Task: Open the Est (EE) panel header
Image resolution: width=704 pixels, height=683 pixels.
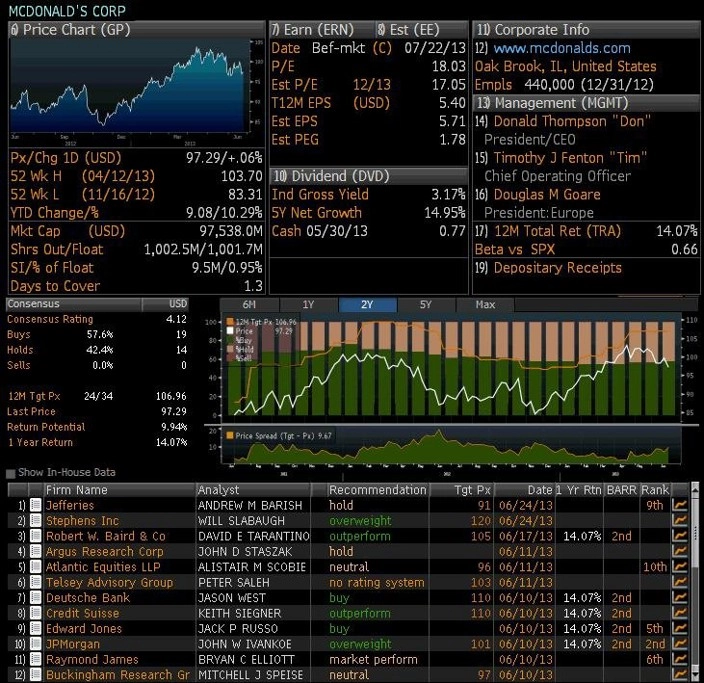Action: coord(421,30)
